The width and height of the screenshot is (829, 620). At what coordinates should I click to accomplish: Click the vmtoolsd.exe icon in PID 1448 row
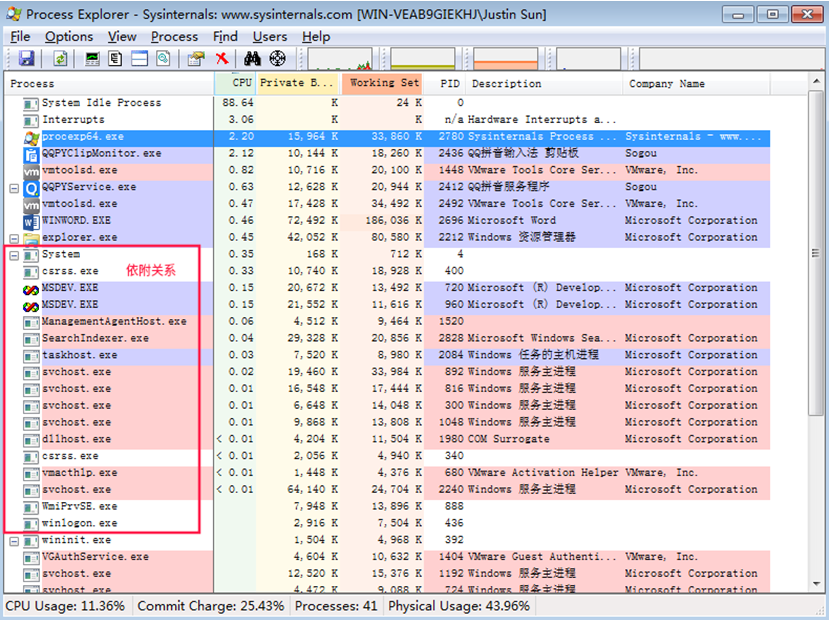pyautogui.click(x=31, y=171)
